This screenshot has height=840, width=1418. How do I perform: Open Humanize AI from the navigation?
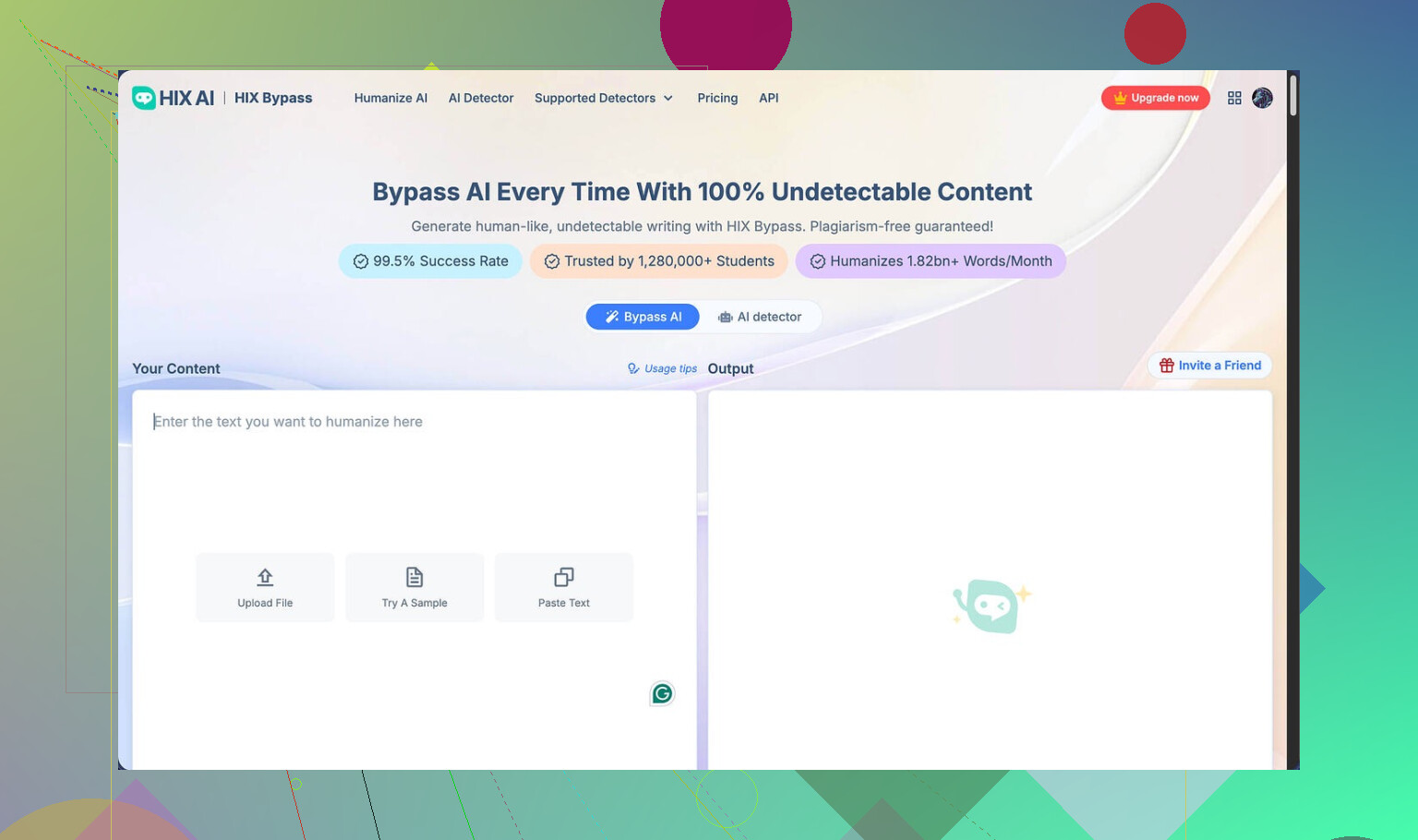[391, 98]
